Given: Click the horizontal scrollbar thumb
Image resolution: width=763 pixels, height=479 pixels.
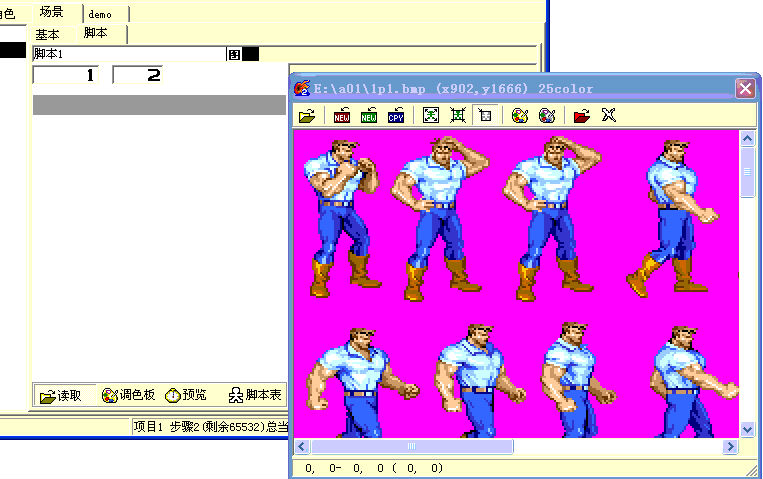Looking at the screenshot, I should [412, 446].
